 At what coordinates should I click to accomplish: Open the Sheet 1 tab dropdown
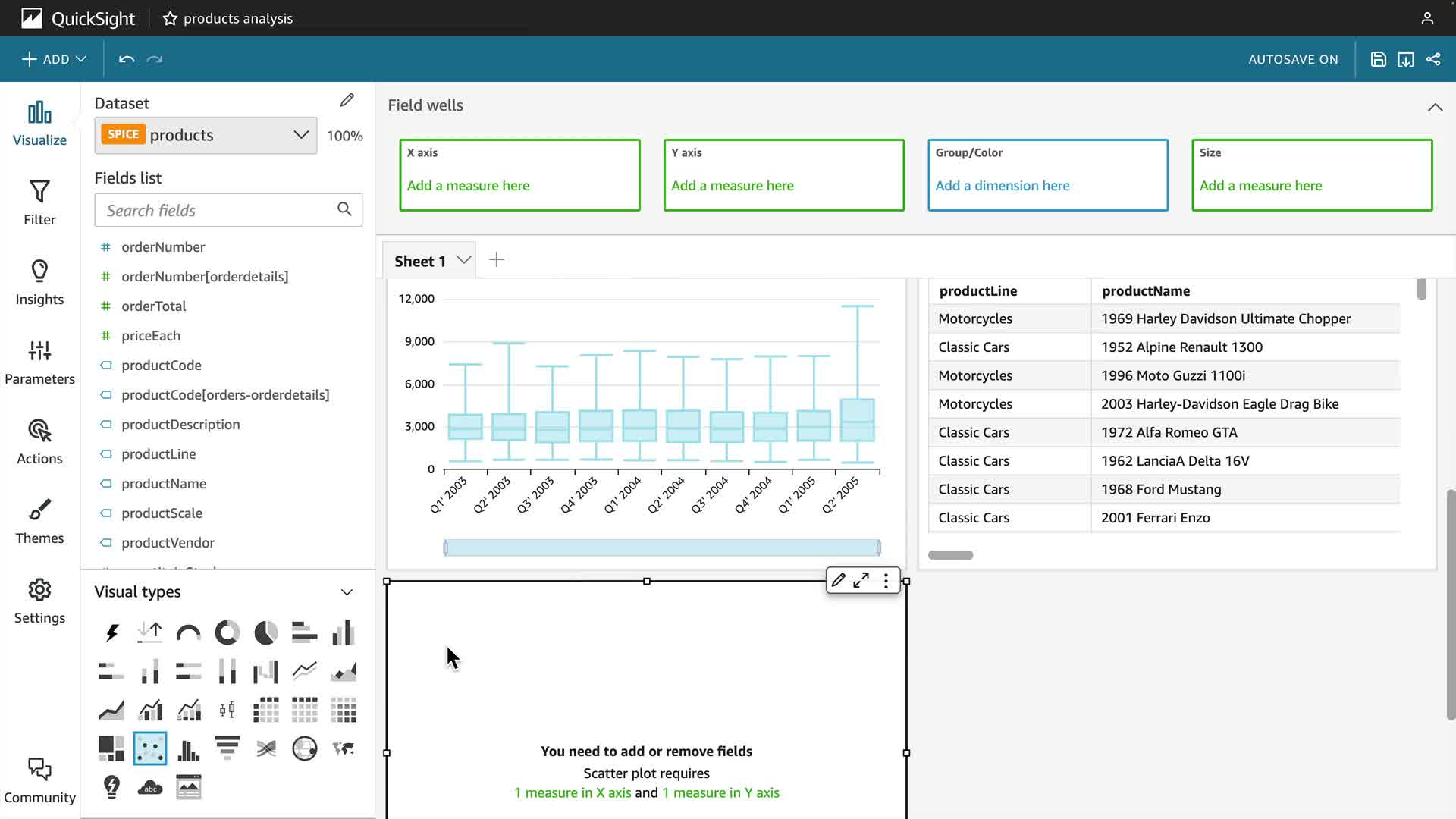pos(464,260)
